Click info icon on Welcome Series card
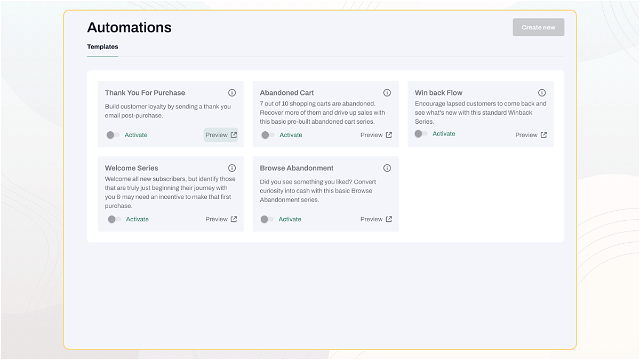 [232, 168]
